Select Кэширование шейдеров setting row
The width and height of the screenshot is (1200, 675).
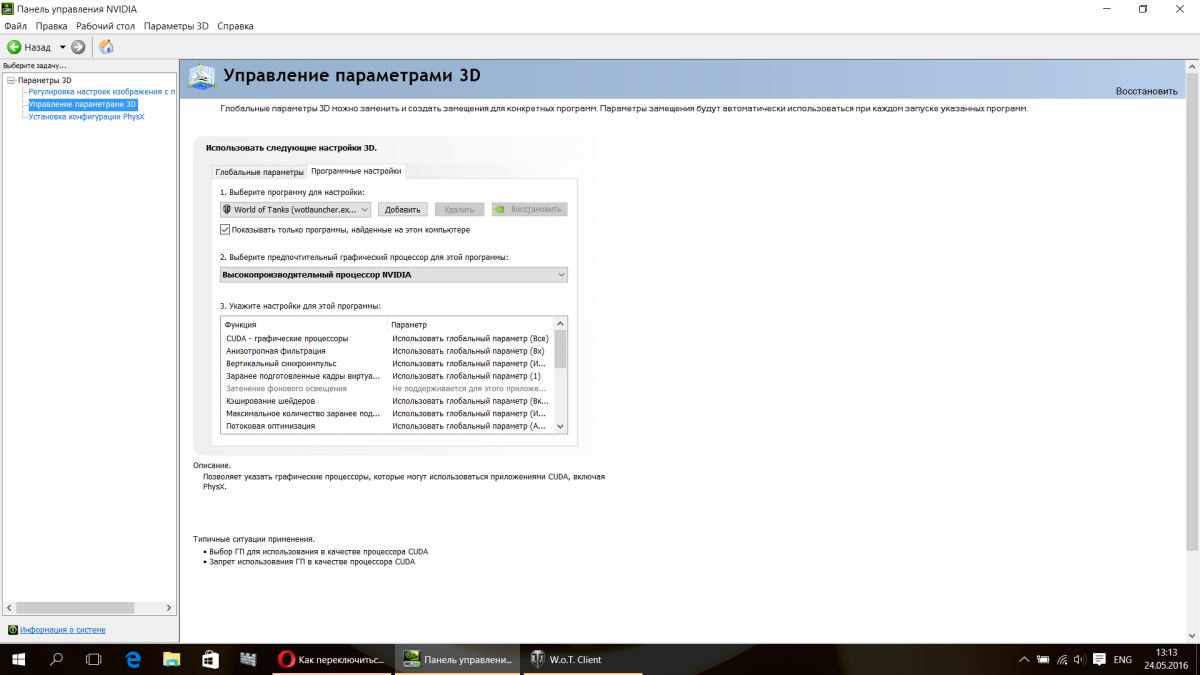(387, 401)
